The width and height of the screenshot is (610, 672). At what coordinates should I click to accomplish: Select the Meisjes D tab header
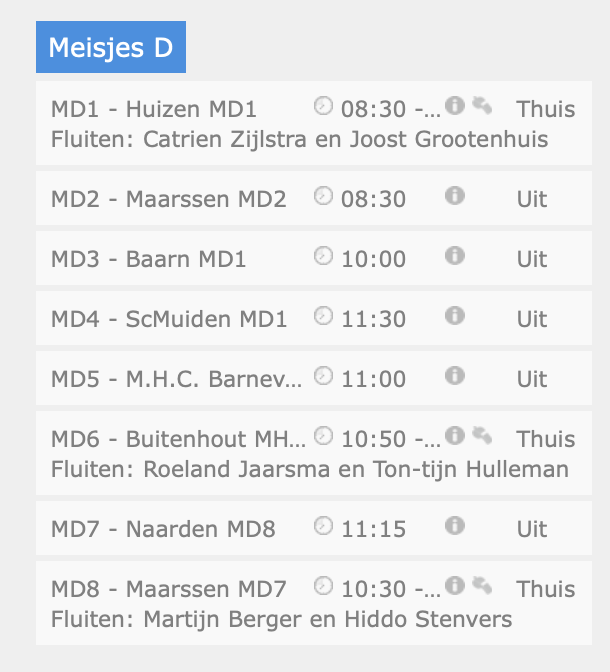pyautogui.click(x=111, y=47)
